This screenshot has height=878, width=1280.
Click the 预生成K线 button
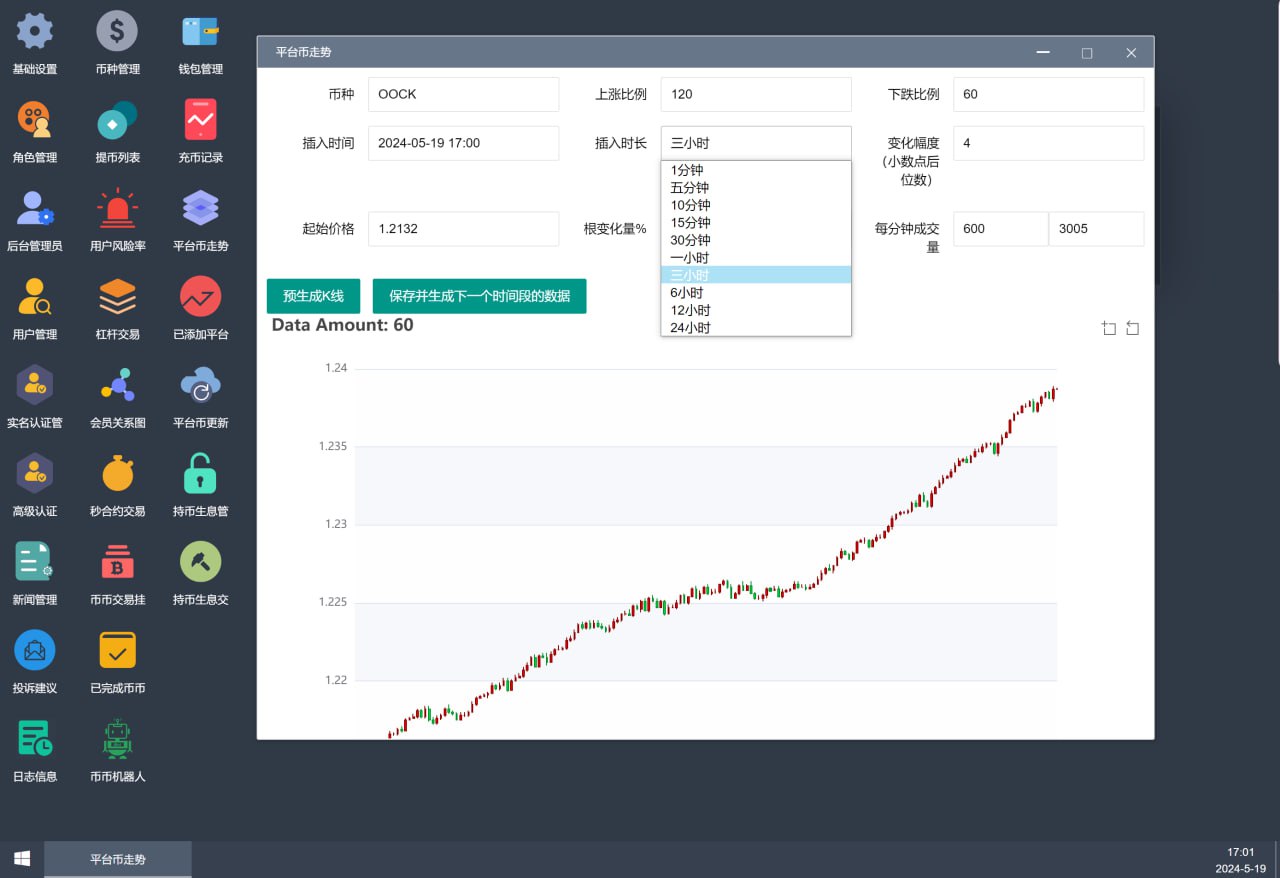tap(313, 296)
